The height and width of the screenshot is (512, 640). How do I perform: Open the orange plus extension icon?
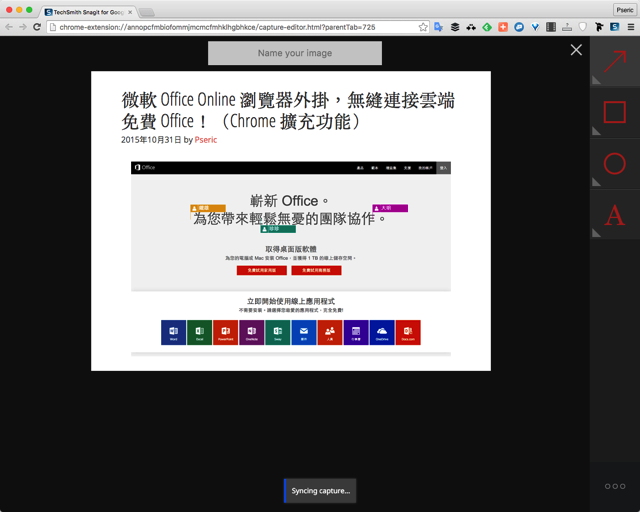coord(503,27)
